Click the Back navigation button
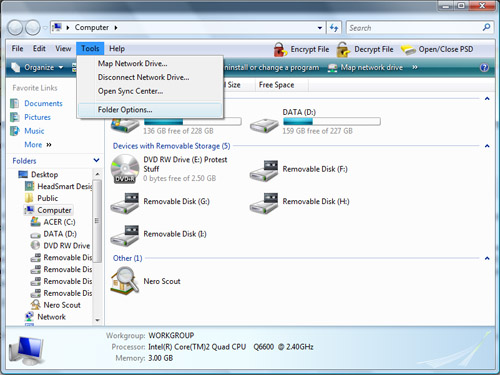500x375 pixels. [x=15, y=28]
